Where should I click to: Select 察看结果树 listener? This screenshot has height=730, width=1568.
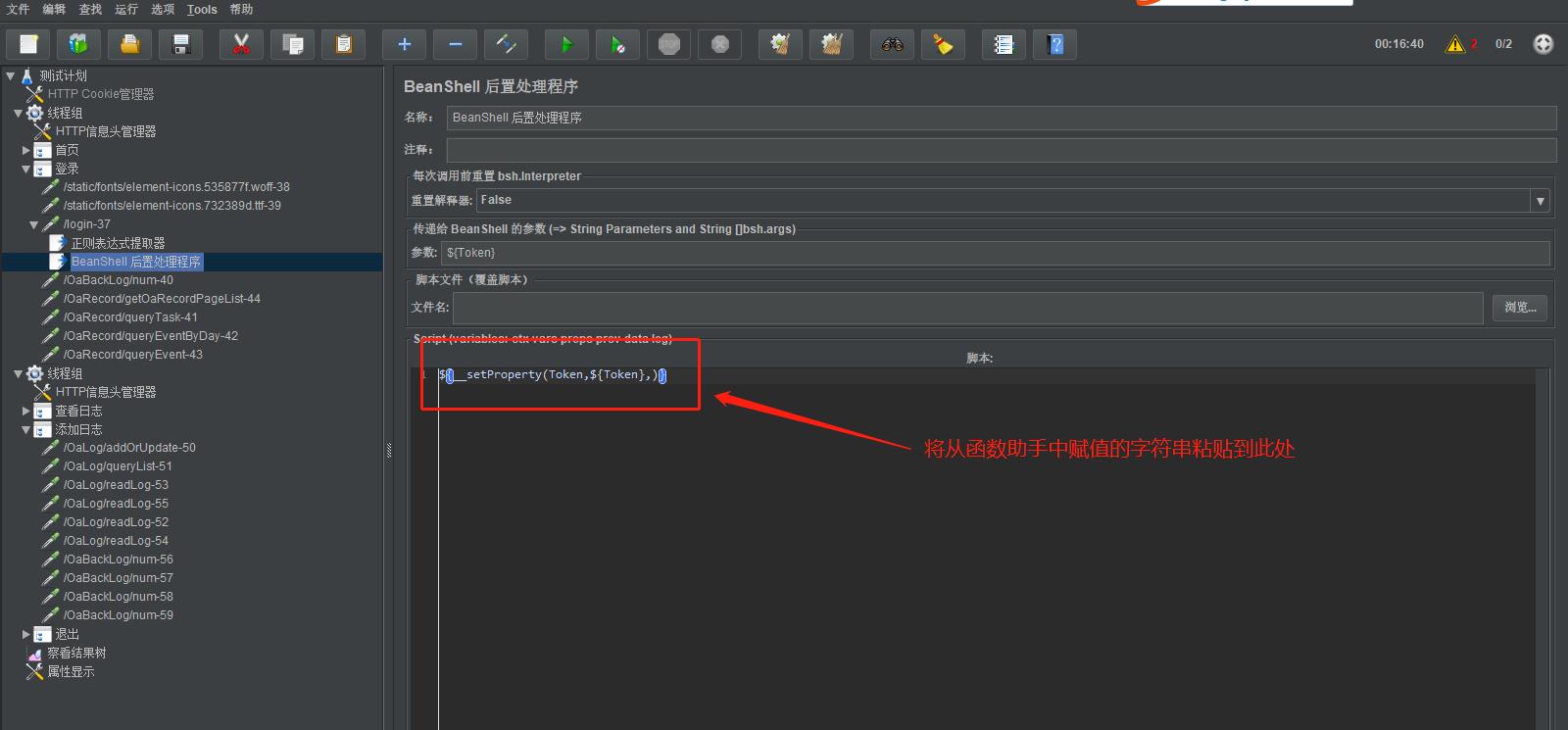(x=76, y=653)
